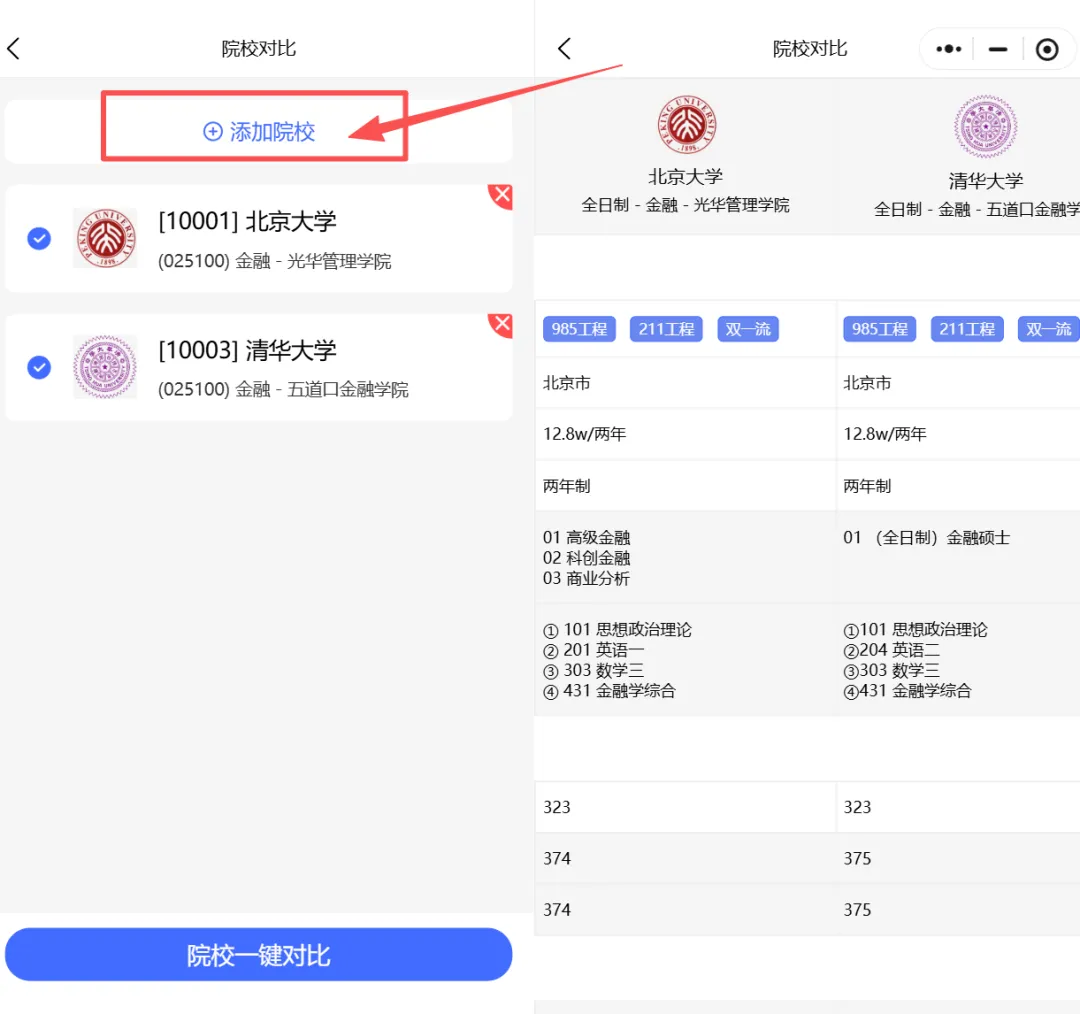Click Tsinghua emblem in comparison header

(986, 127)
